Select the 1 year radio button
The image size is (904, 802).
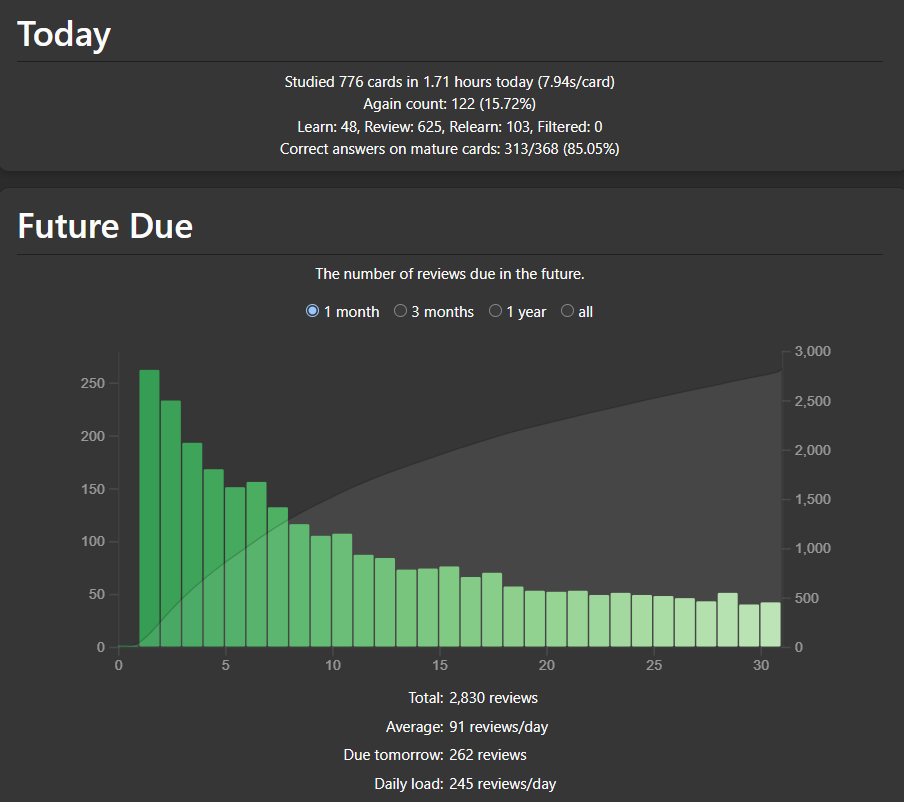[495, 311]
